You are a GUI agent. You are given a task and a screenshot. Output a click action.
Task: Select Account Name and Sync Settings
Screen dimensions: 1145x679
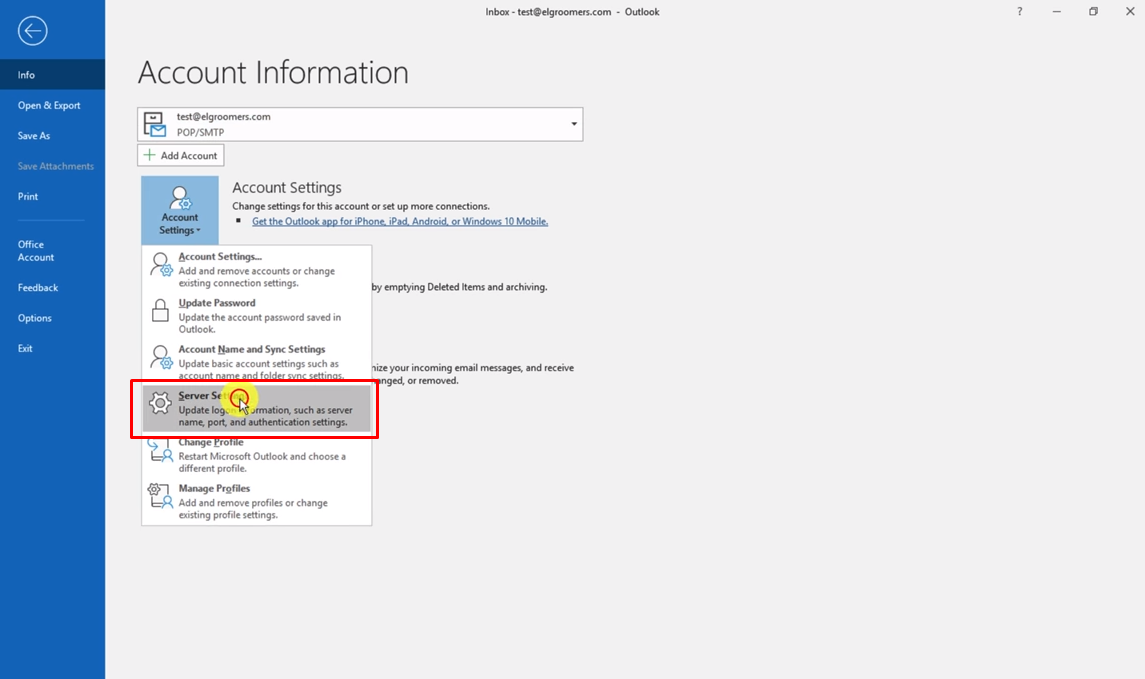(x=256, y=361)
